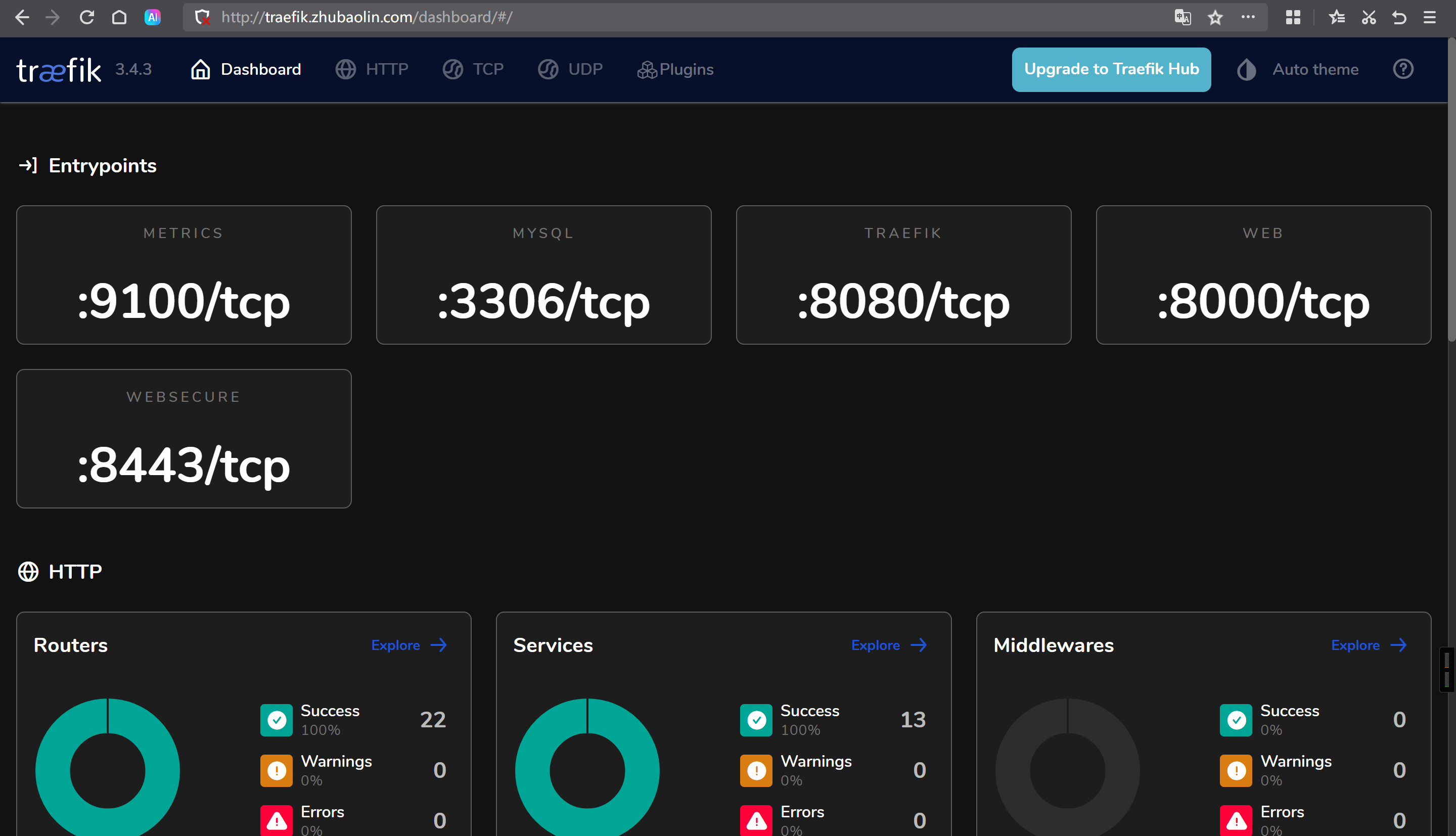Click the browser reload icon
The height and width of the screenshot is (836, 1456).
(x=86, y=17)
